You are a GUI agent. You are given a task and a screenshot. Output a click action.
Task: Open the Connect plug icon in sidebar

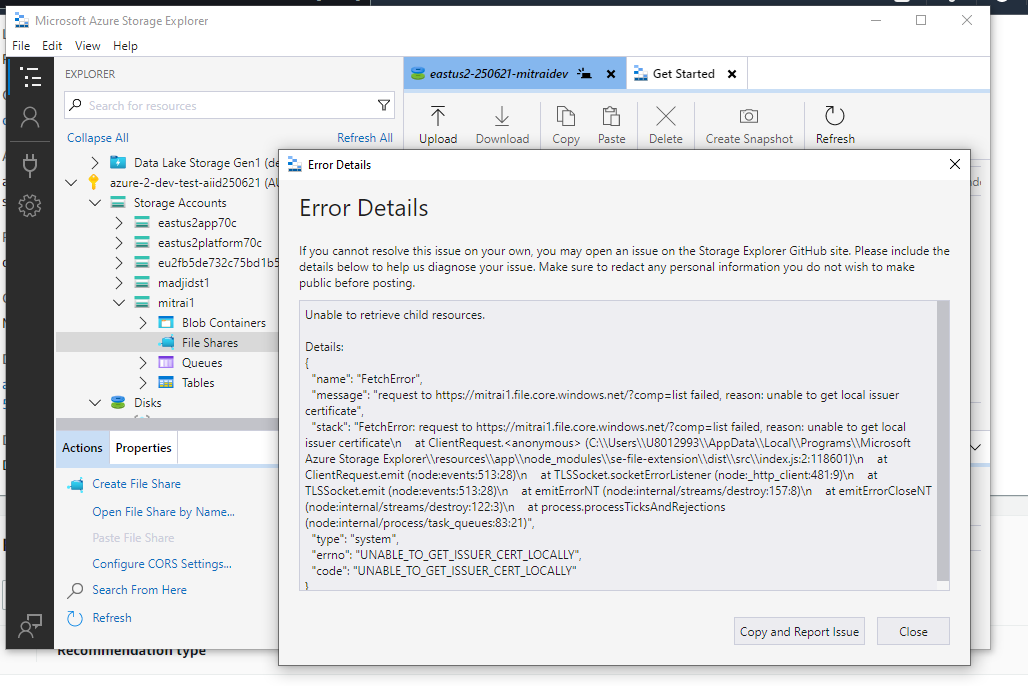tap(30, 165)
